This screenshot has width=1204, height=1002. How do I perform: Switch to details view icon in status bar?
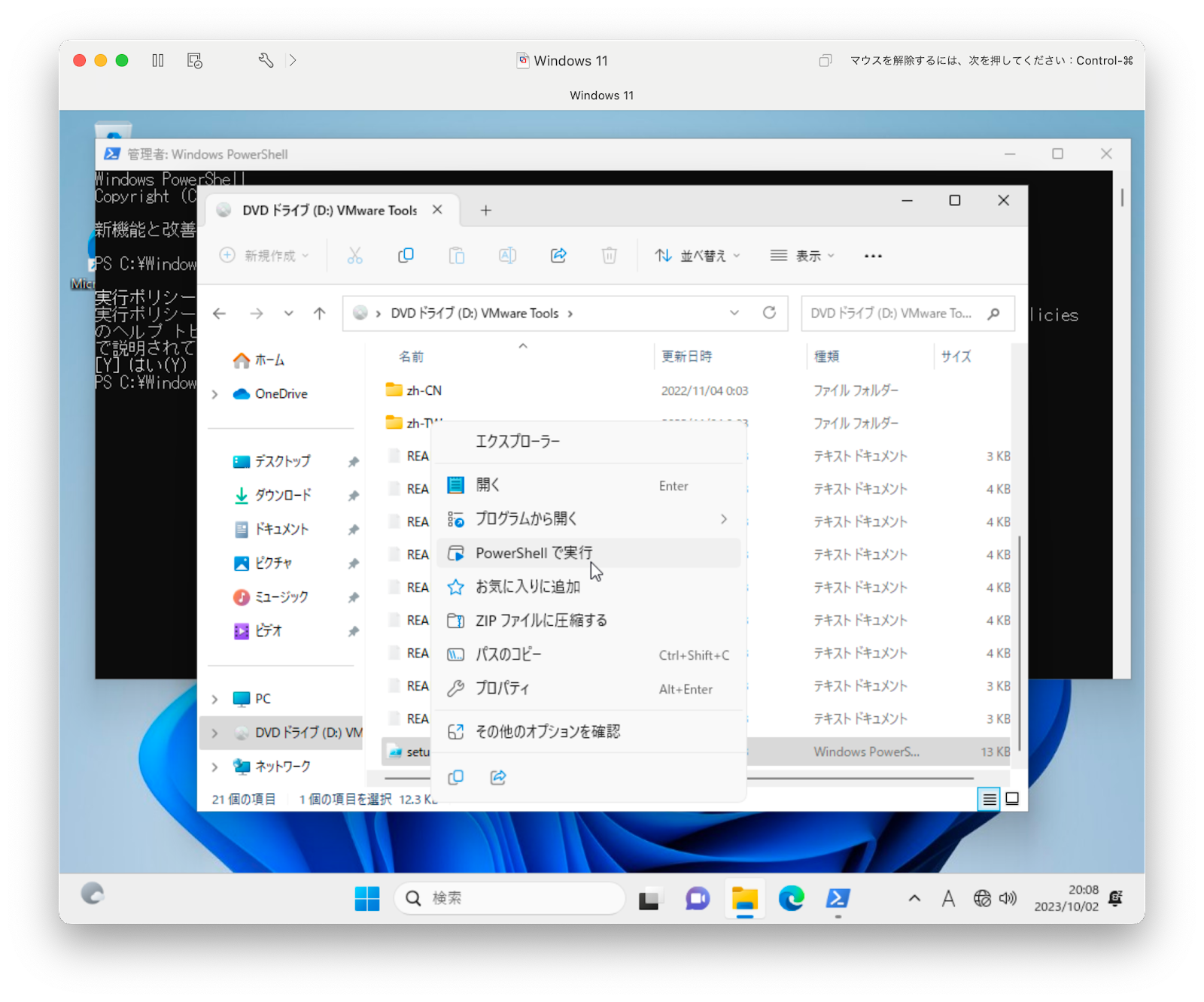coord(990,799)
